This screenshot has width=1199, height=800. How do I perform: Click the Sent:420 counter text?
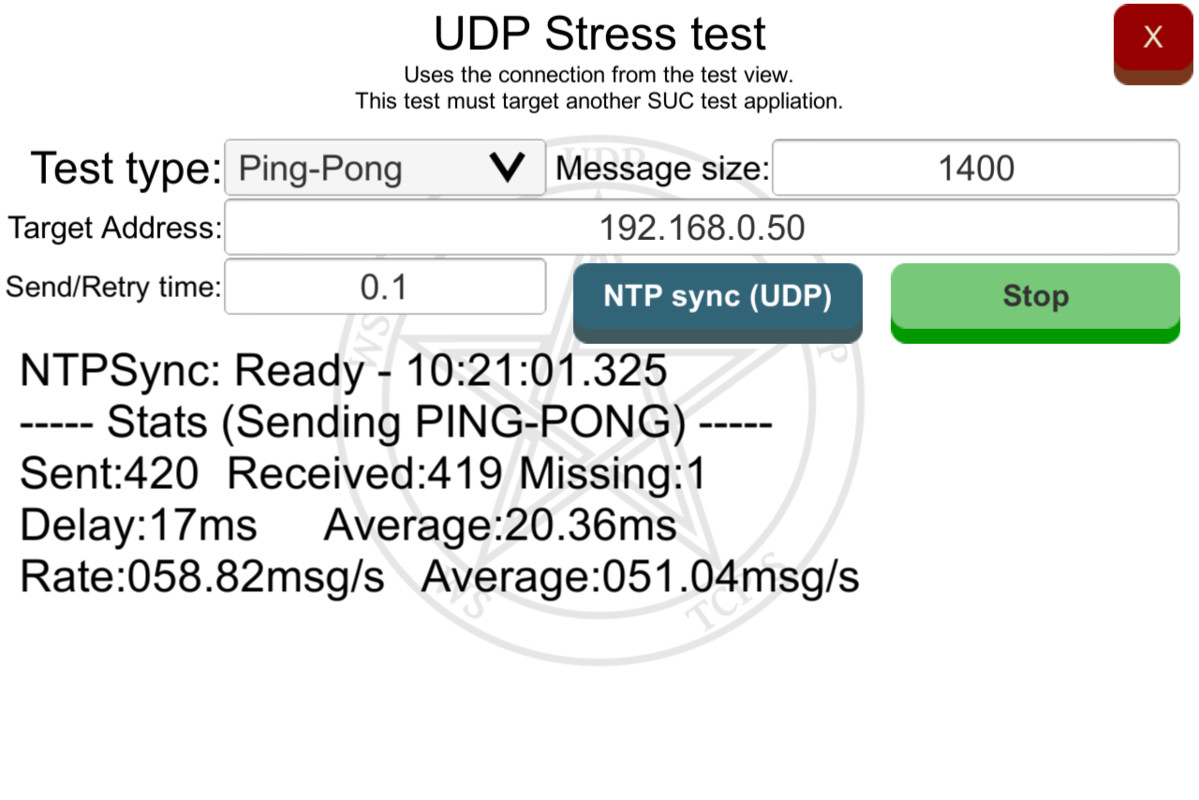click(x=109, y=473)
